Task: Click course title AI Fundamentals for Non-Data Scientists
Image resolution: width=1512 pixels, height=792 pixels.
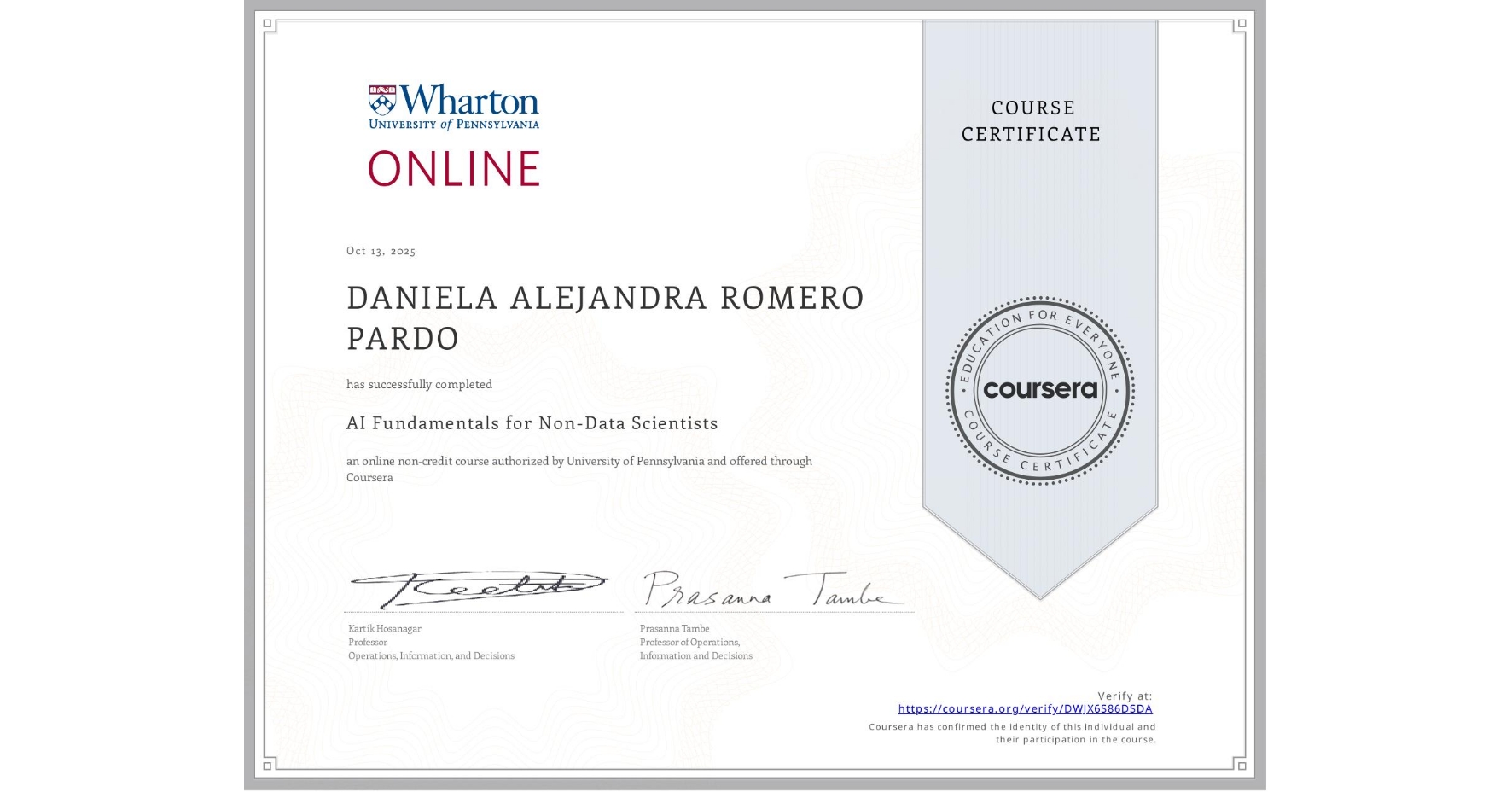Action: pyautogui.click(x=532, y=423)
